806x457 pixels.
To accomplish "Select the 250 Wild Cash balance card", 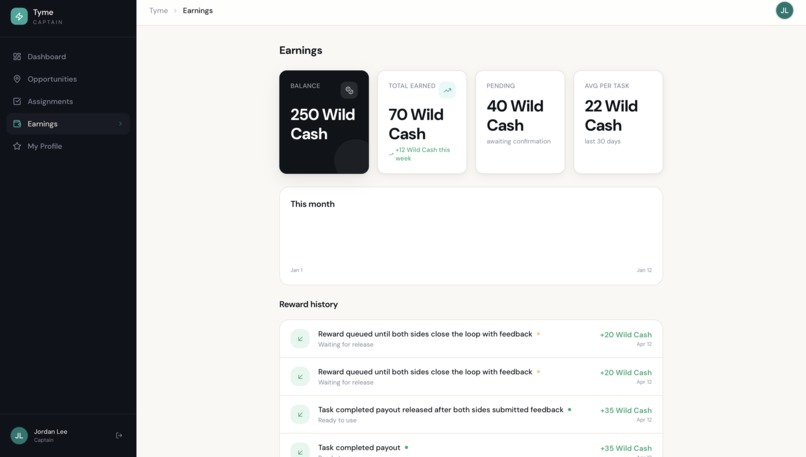I will 324,122.
